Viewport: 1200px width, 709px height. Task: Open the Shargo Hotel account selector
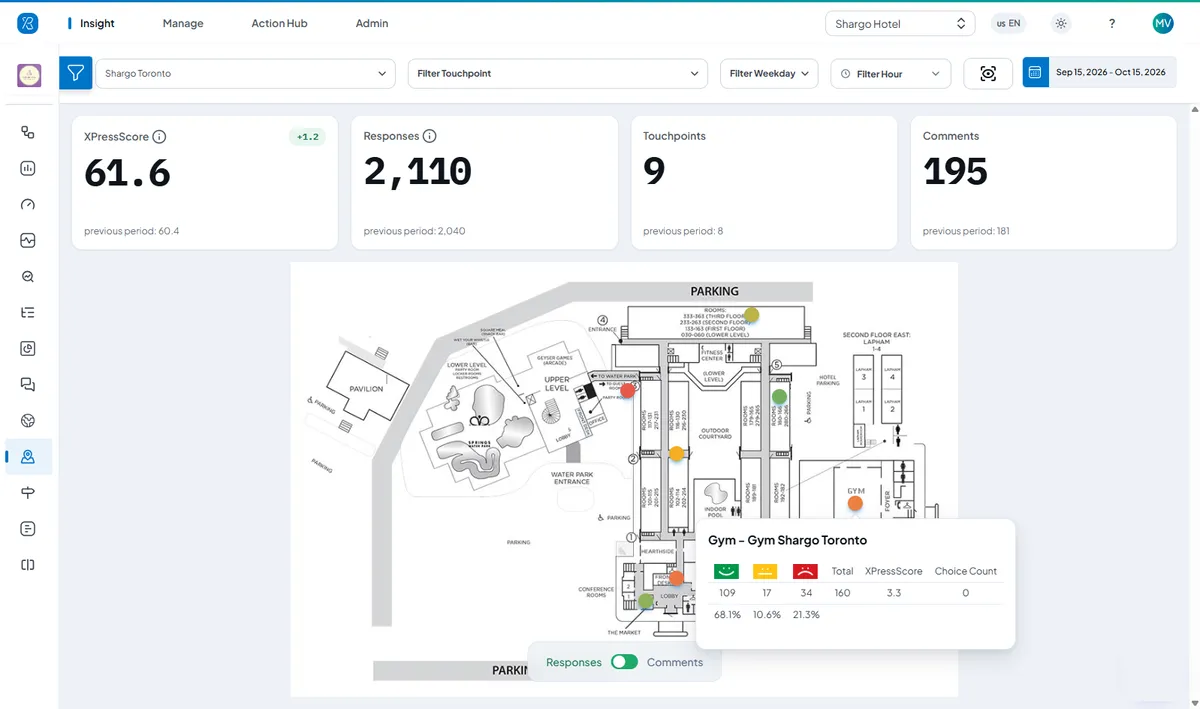(x=900, y=24)
